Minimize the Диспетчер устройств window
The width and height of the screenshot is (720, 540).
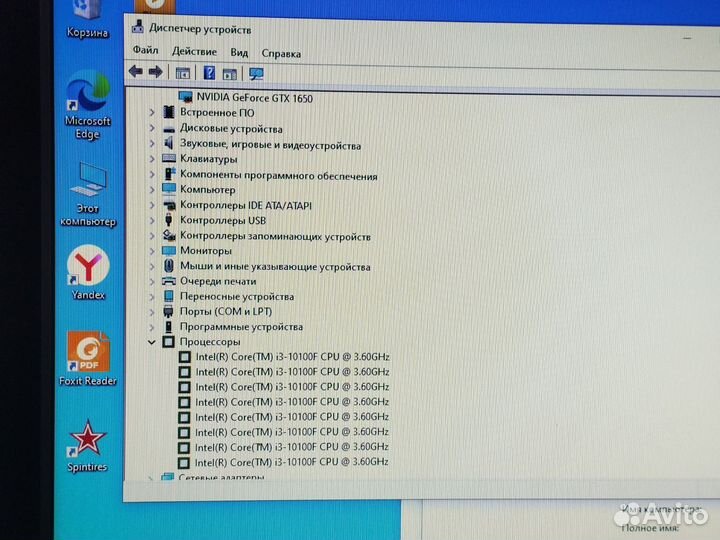[x=687, y=38]
